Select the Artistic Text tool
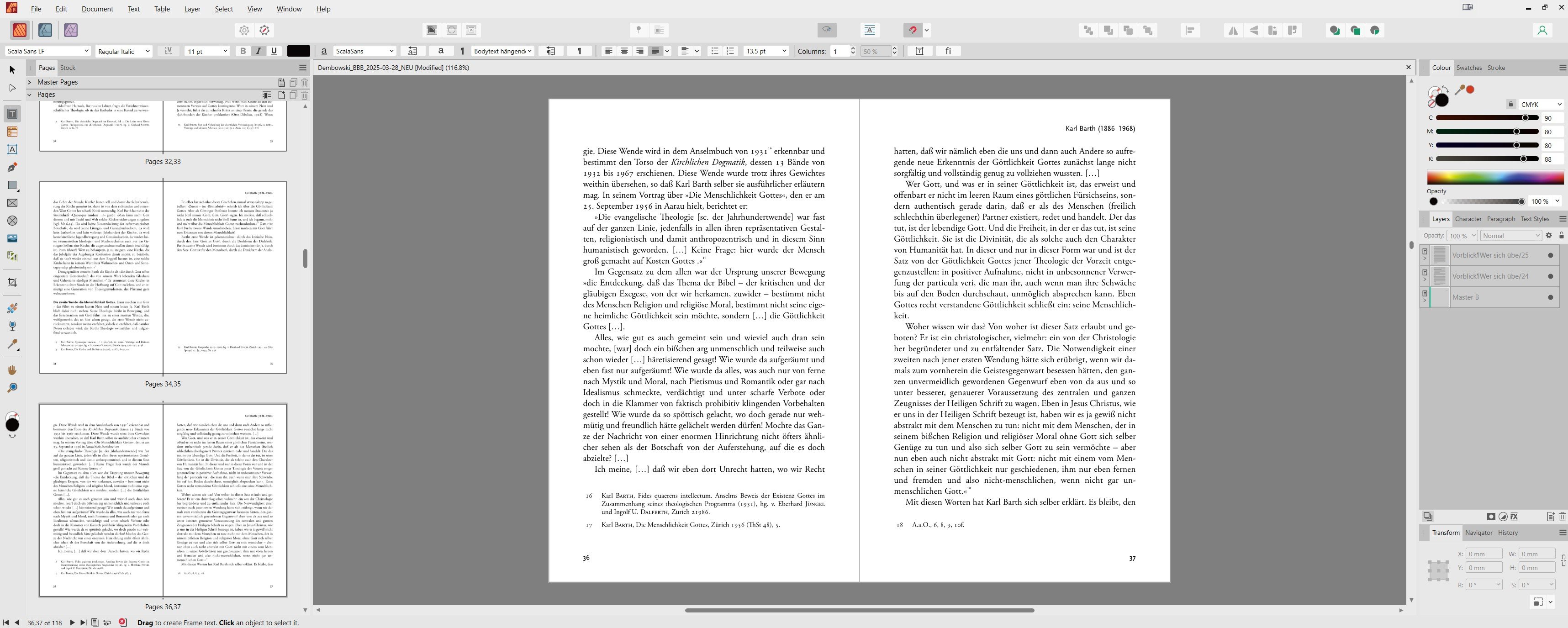The height and width of the screenshot is (628, 1568). [x=12, y=149]
